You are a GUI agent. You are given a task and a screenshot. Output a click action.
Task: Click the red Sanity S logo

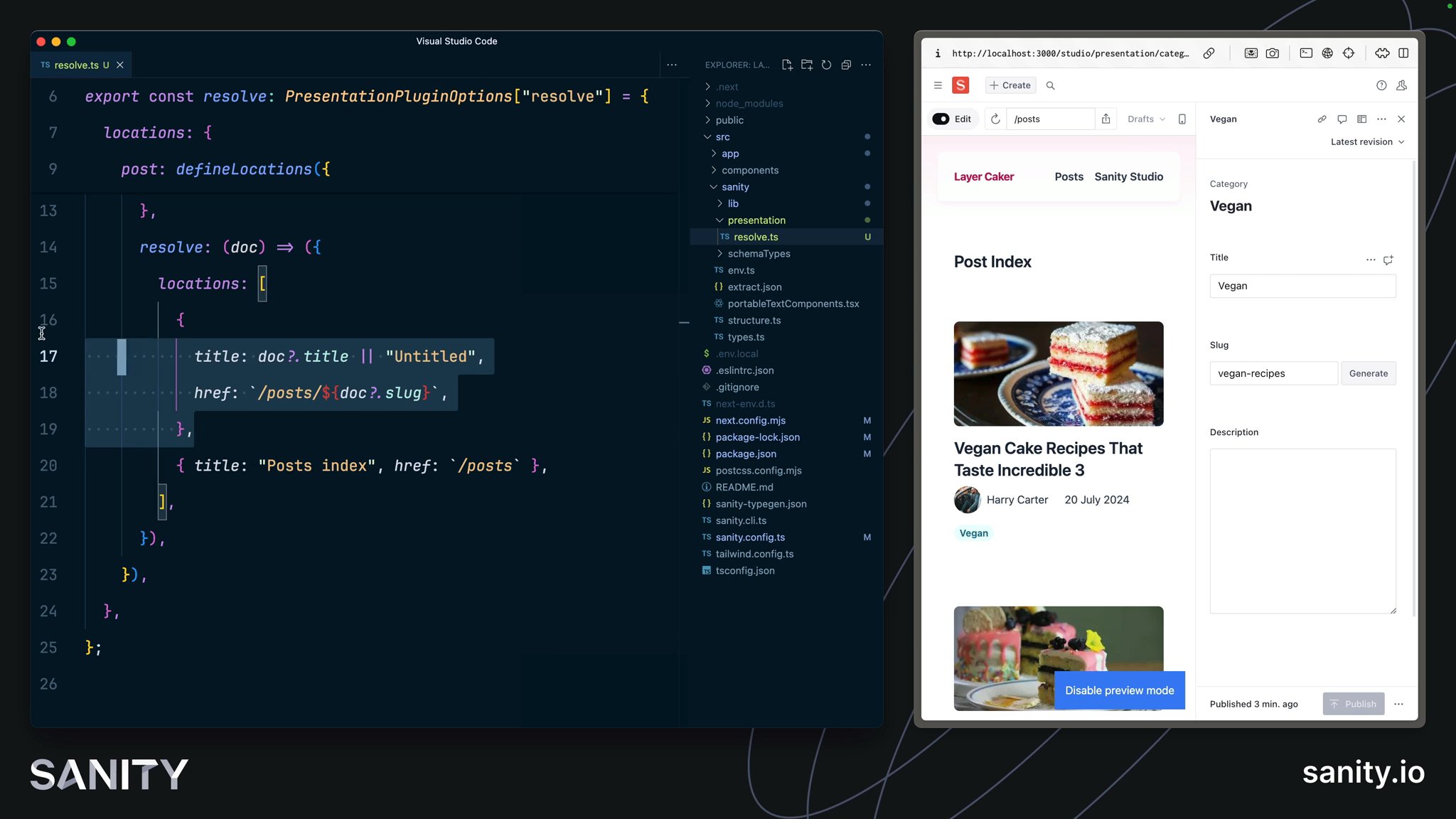(x=960, y=85)
